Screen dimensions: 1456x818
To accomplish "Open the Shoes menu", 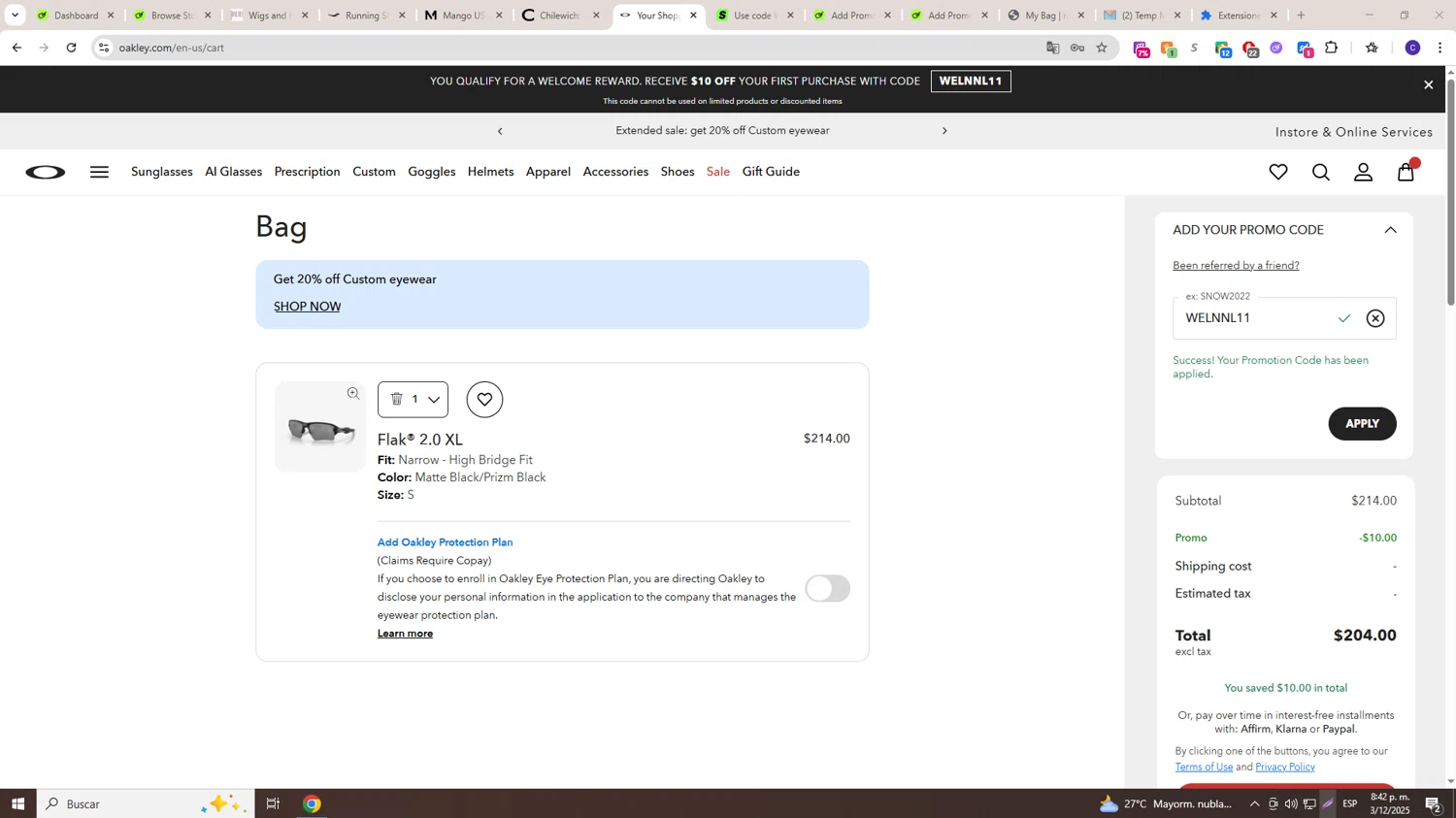I will click(x=678, y=172).
